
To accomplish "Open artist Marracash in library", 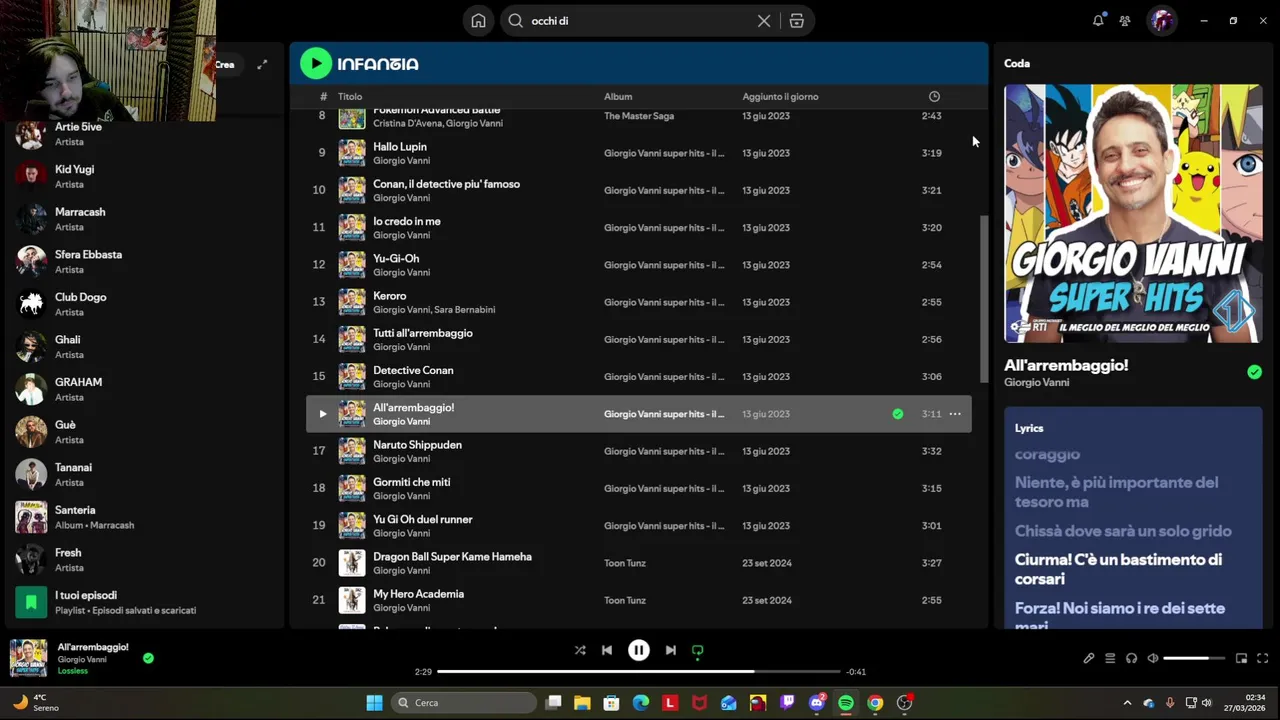I will pyautogui.click(x=145, y=219).
